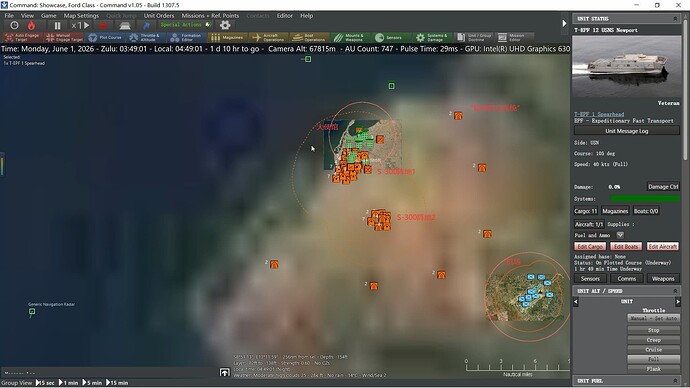
Task: Click the ship silhouette icon in the toolbar
Action: pos(125,26)
